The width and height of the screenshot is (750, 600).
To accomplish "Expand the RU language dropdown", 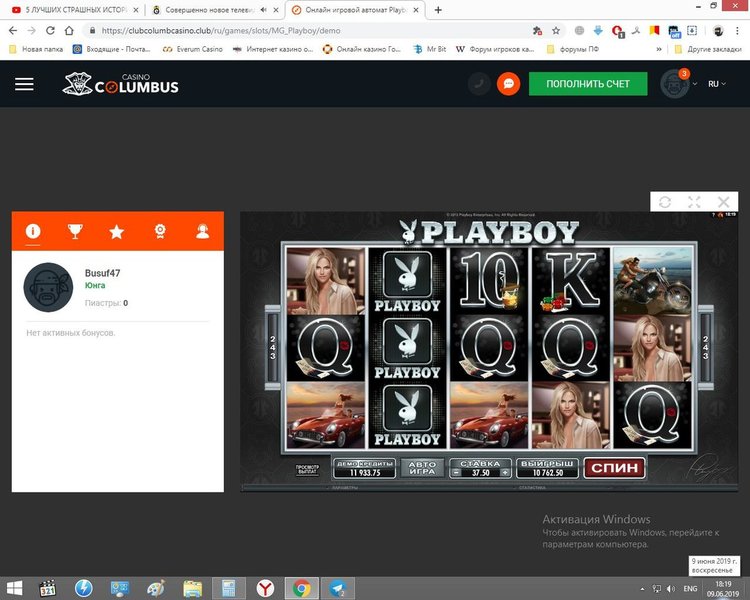I will click(718, 84).
